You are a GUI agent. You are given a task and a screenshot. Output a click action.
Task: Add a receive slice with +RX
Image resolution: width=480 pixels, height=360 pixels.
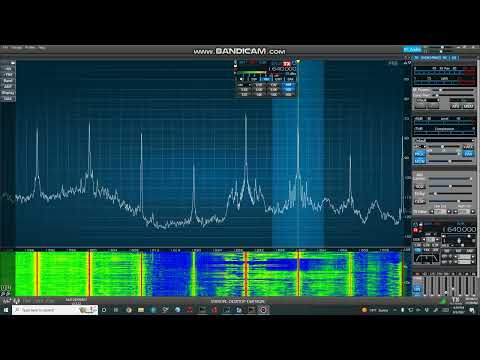(x=8, y=69)
